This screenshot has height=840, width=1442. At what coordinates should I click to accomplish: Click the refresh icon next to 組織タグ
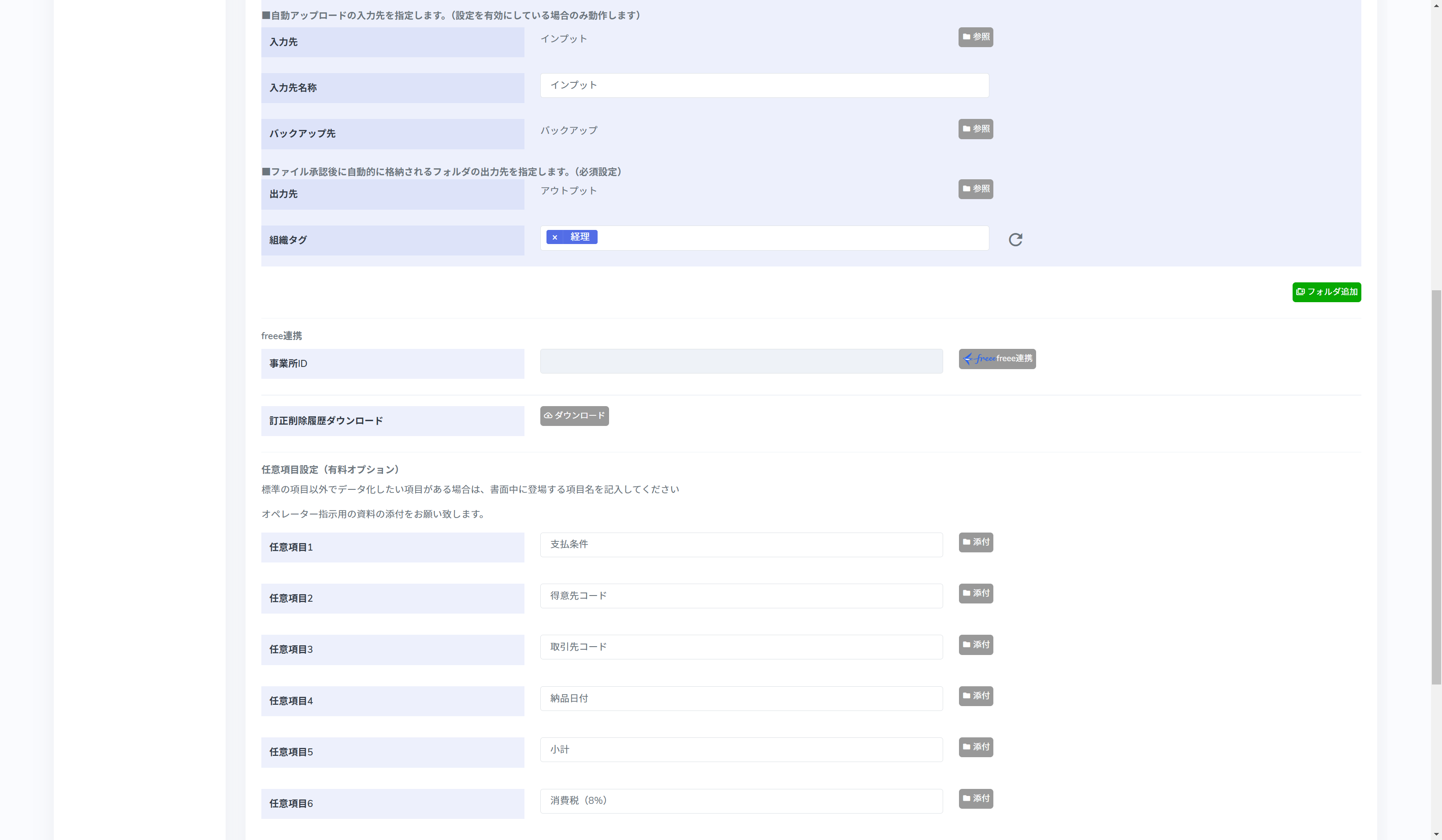point(1015,240)
